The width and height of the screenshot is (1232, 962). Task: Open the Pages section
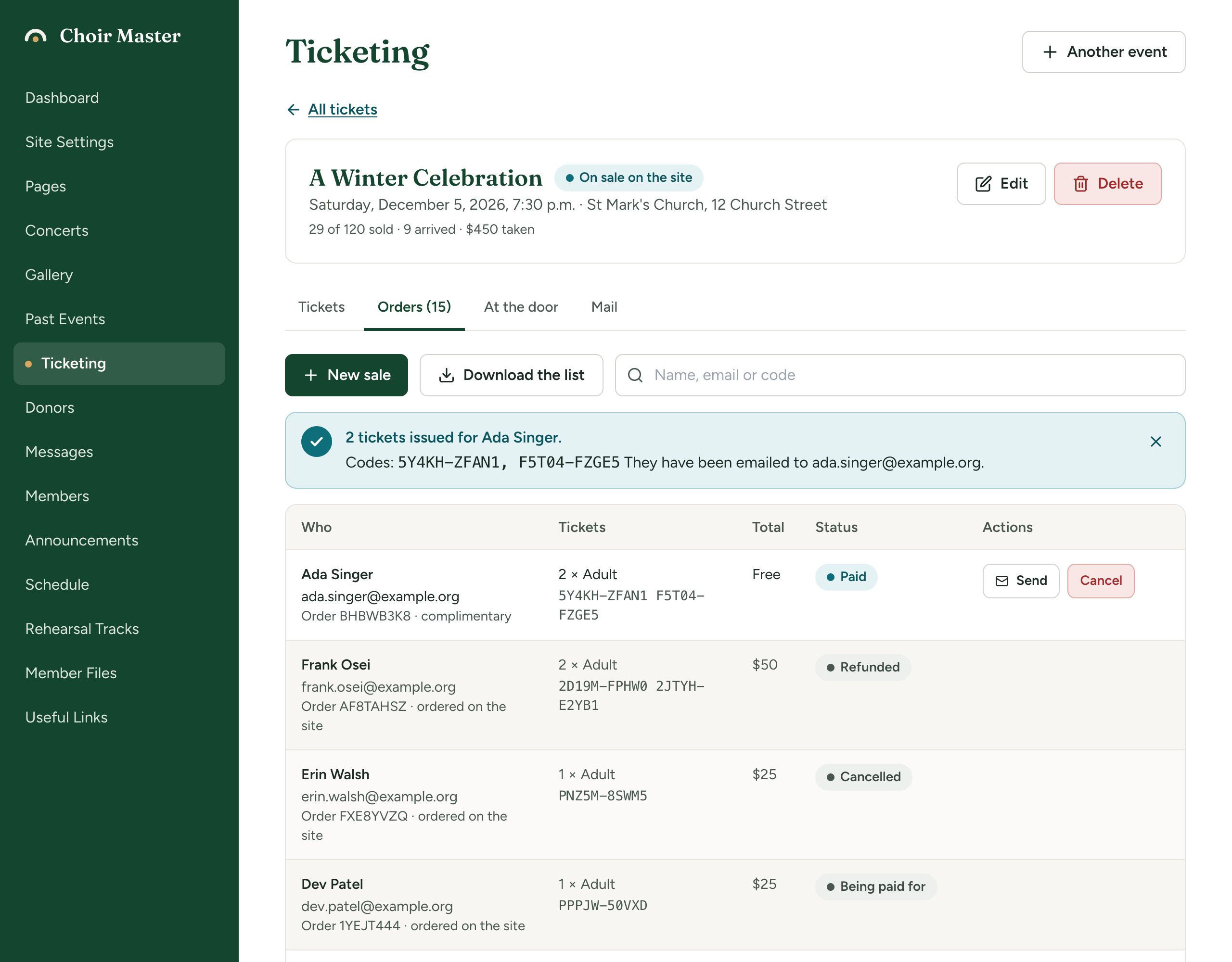pos(46,187)
